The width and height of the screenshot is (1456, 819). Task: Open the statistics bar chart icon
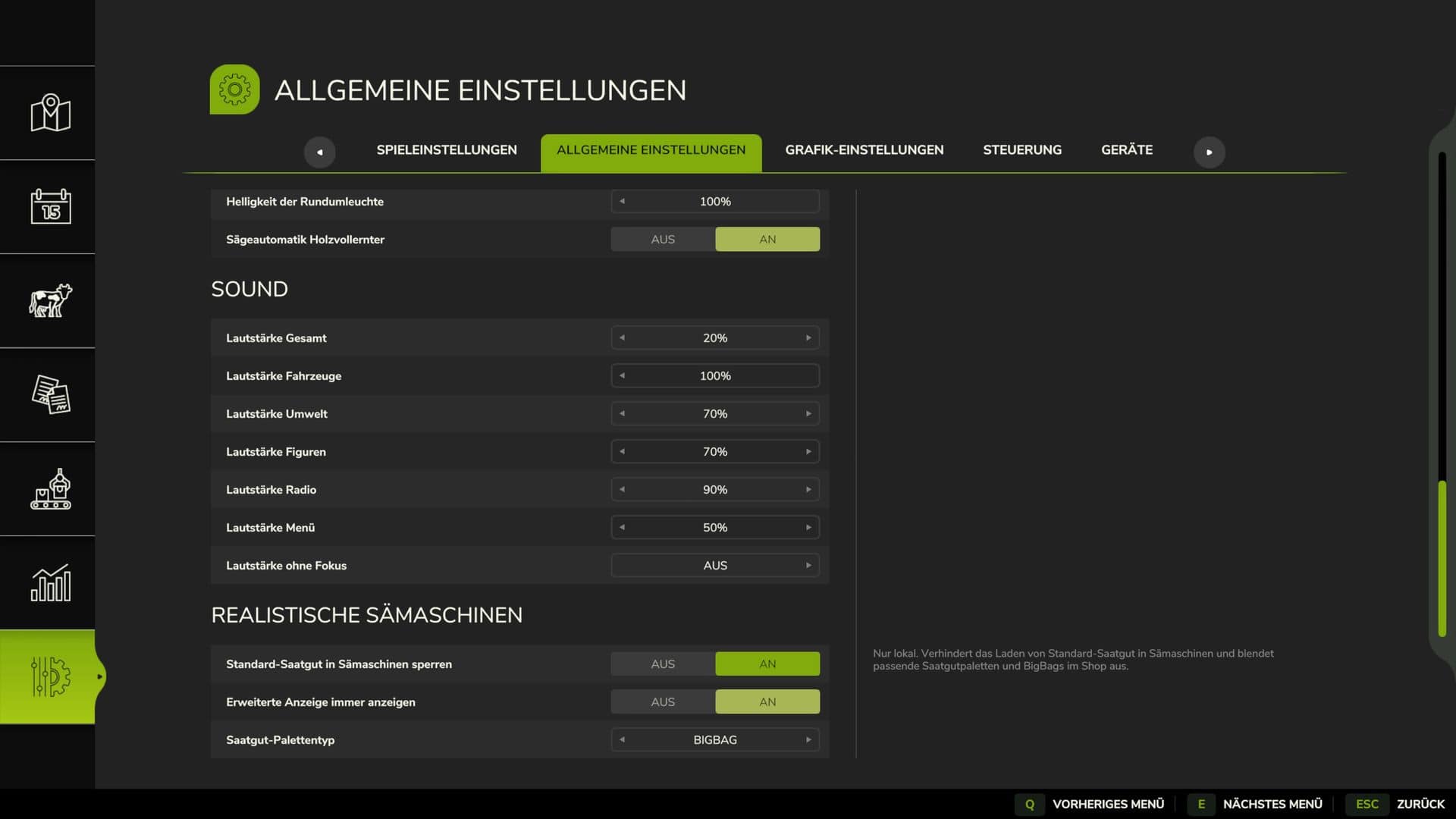tap(50, 583)
